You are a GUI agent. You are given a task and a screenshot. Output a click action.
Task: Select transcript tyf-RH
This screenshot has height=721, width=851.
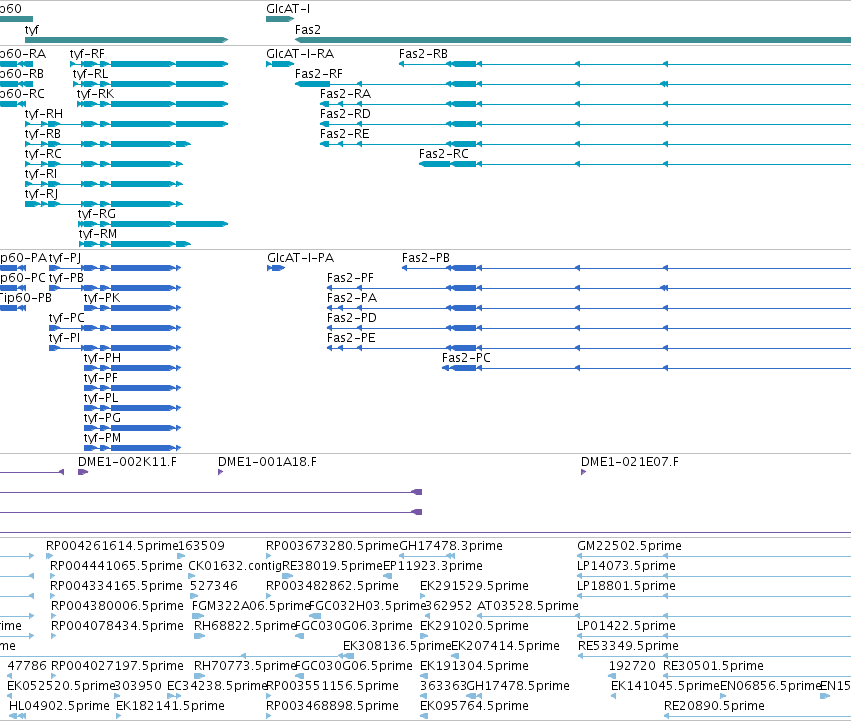coord(126,124)
